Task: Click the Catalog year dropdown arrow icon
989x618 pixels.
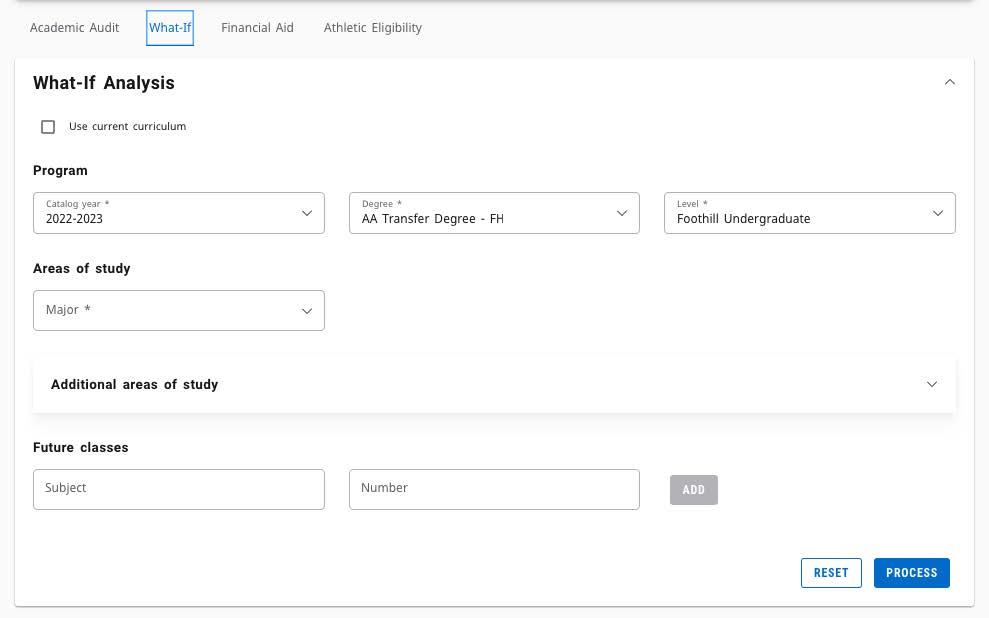Action: coord(307,213)
